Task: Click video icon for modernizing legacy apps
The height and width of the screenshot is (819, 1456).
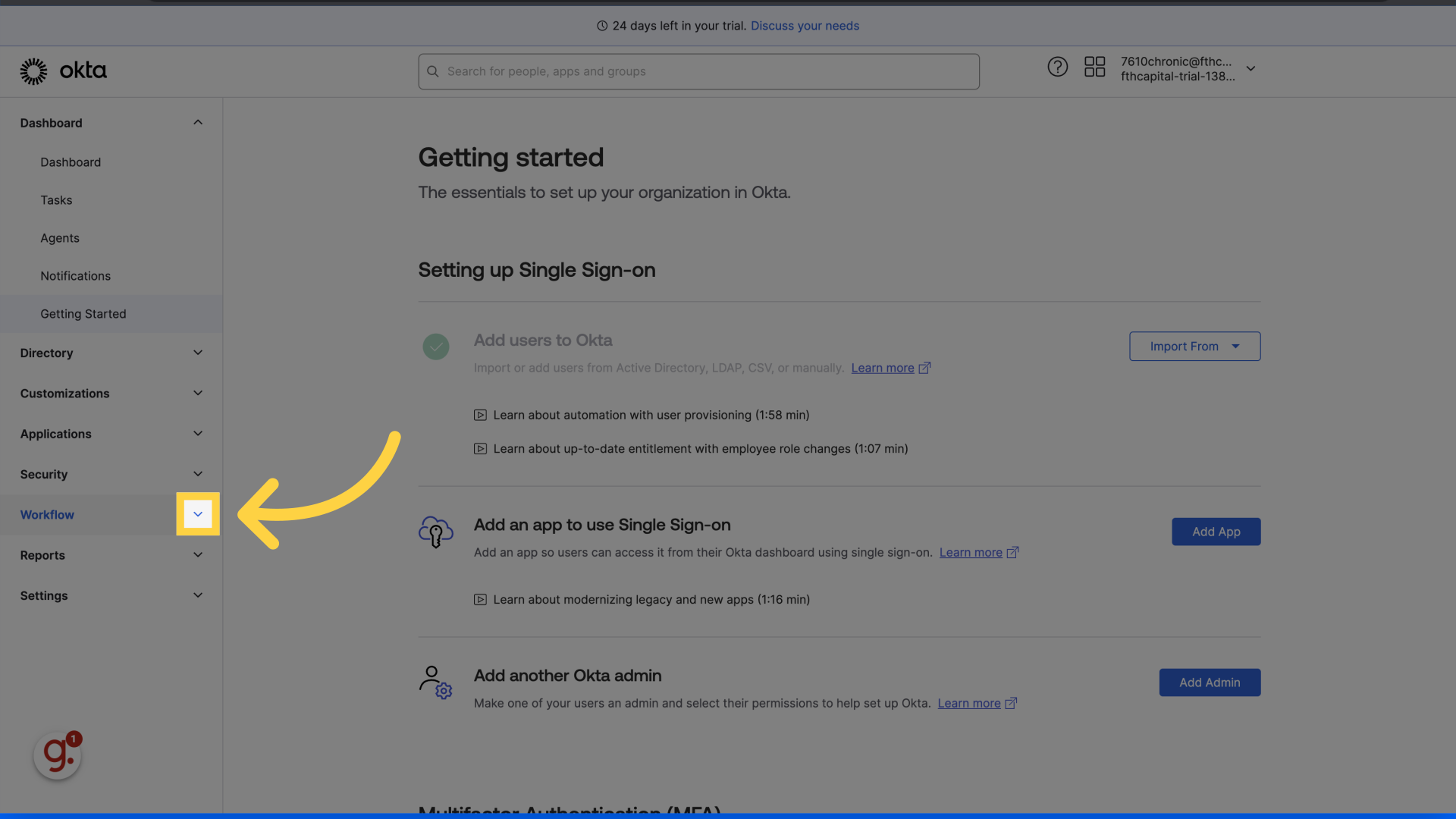Action: (480, 600)
